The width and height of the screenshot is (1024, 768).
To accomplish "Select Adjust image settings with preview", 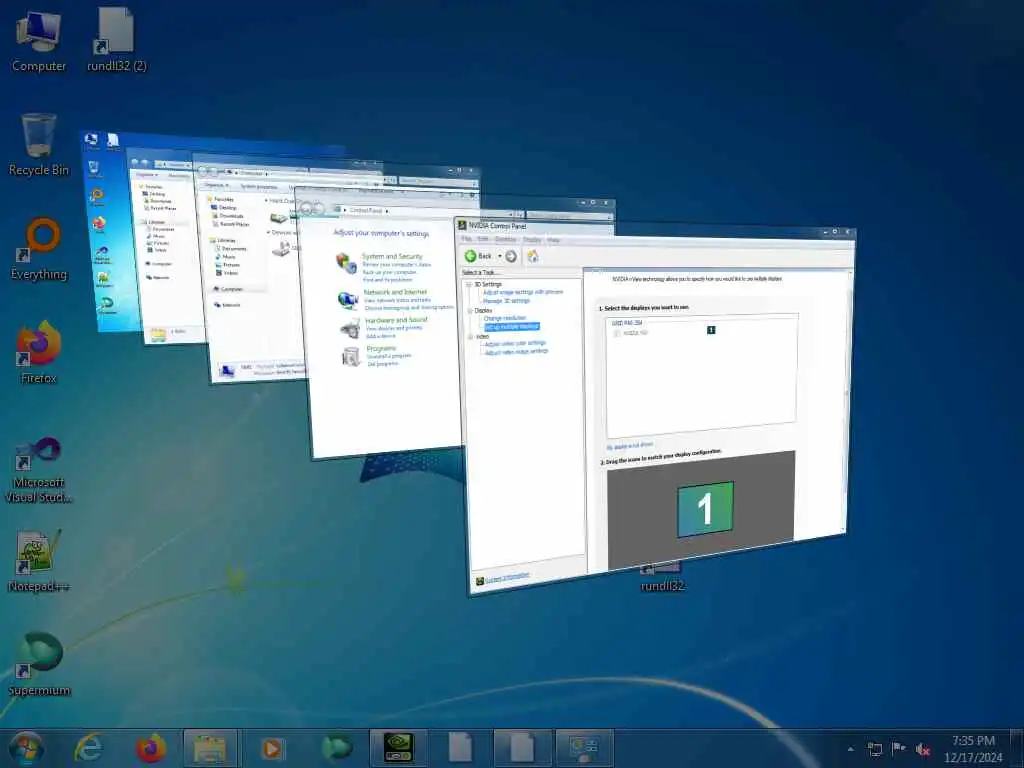I will (x=522, y=293).
